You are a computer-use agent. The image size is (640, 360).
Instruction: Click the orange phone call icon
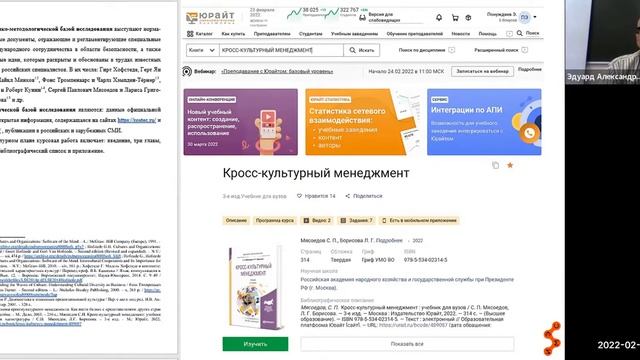click(529, 133)
